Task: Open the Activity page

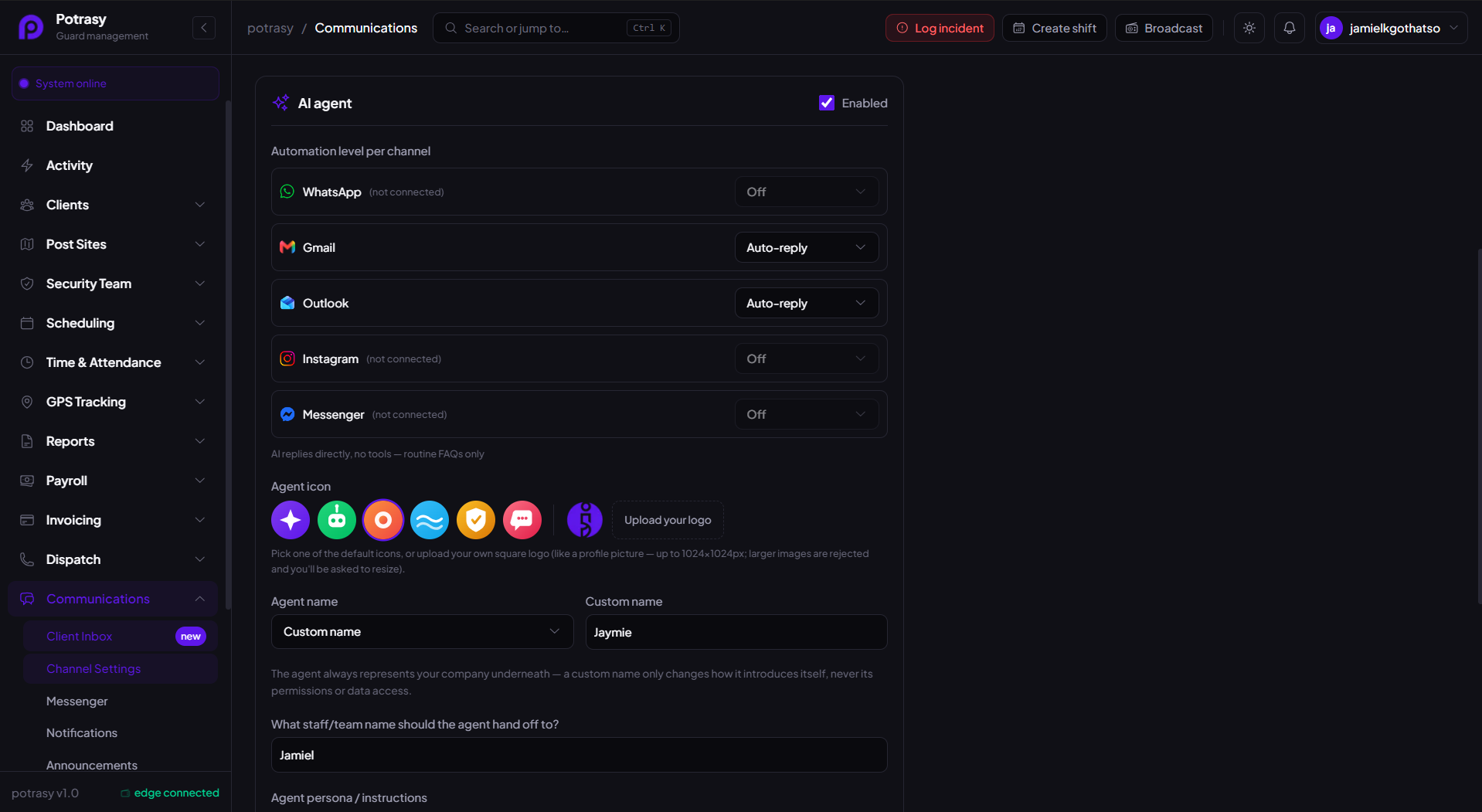Action: click(x=114, y=165)
